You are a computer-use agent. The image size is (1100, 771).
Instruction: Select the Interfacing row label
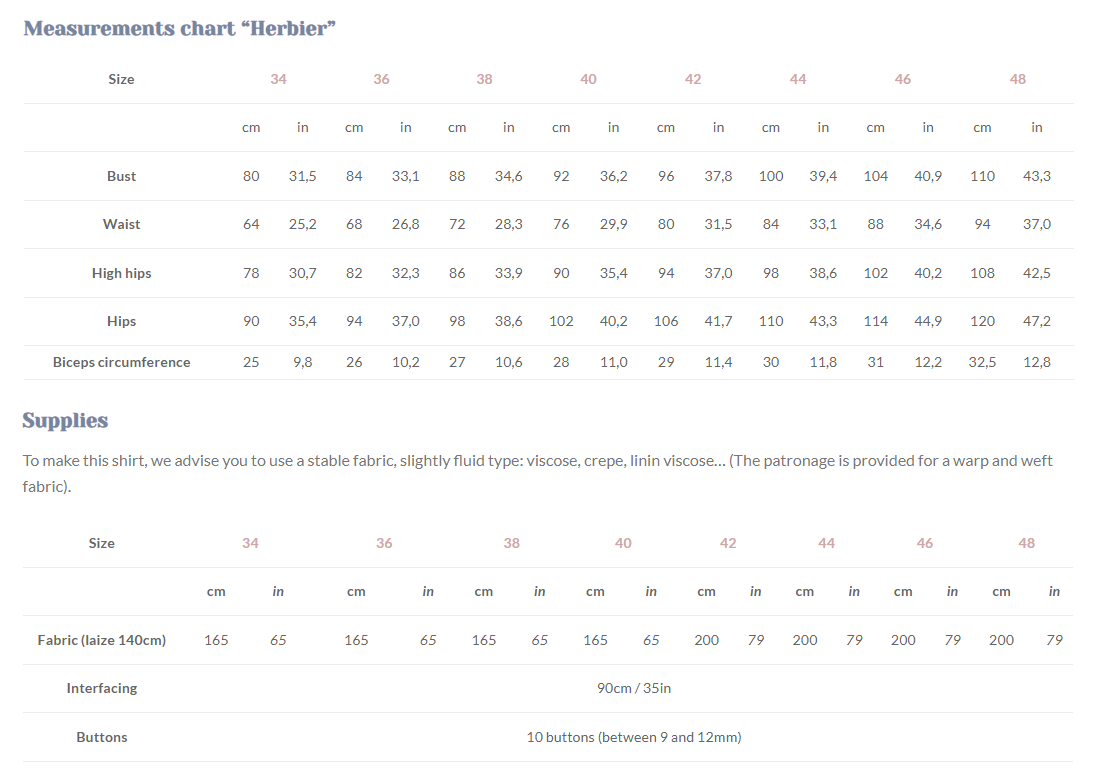(x=101, y=688)
